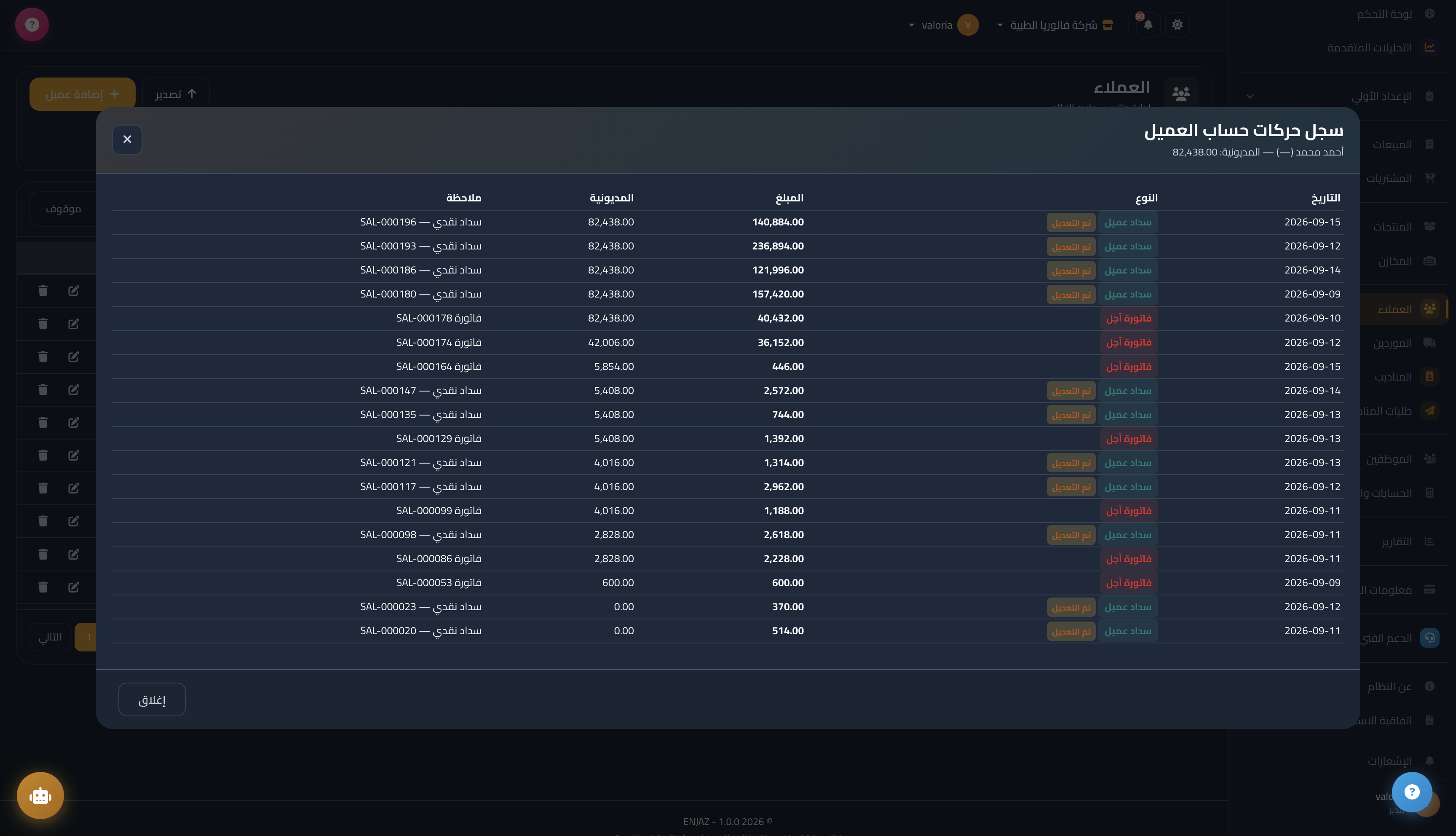The width and height of the screenshot is (1456, 836).
Task: Click the note سداد نقدي — SAL-000186
Action: click(421, 270)
